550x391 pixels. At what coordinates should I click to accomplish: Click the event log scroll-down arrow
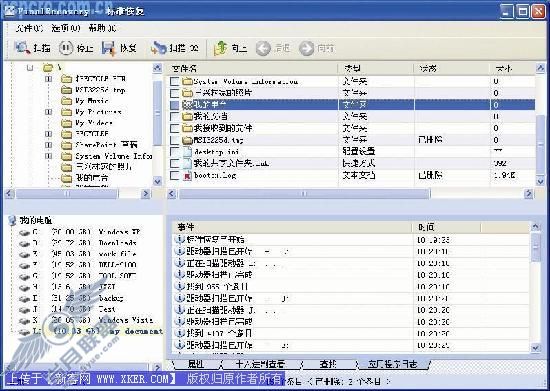tap(535, 348)
